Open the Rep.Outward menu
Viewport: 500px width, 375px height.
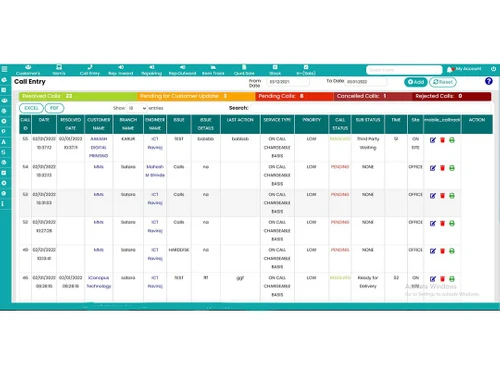[182, 70]
